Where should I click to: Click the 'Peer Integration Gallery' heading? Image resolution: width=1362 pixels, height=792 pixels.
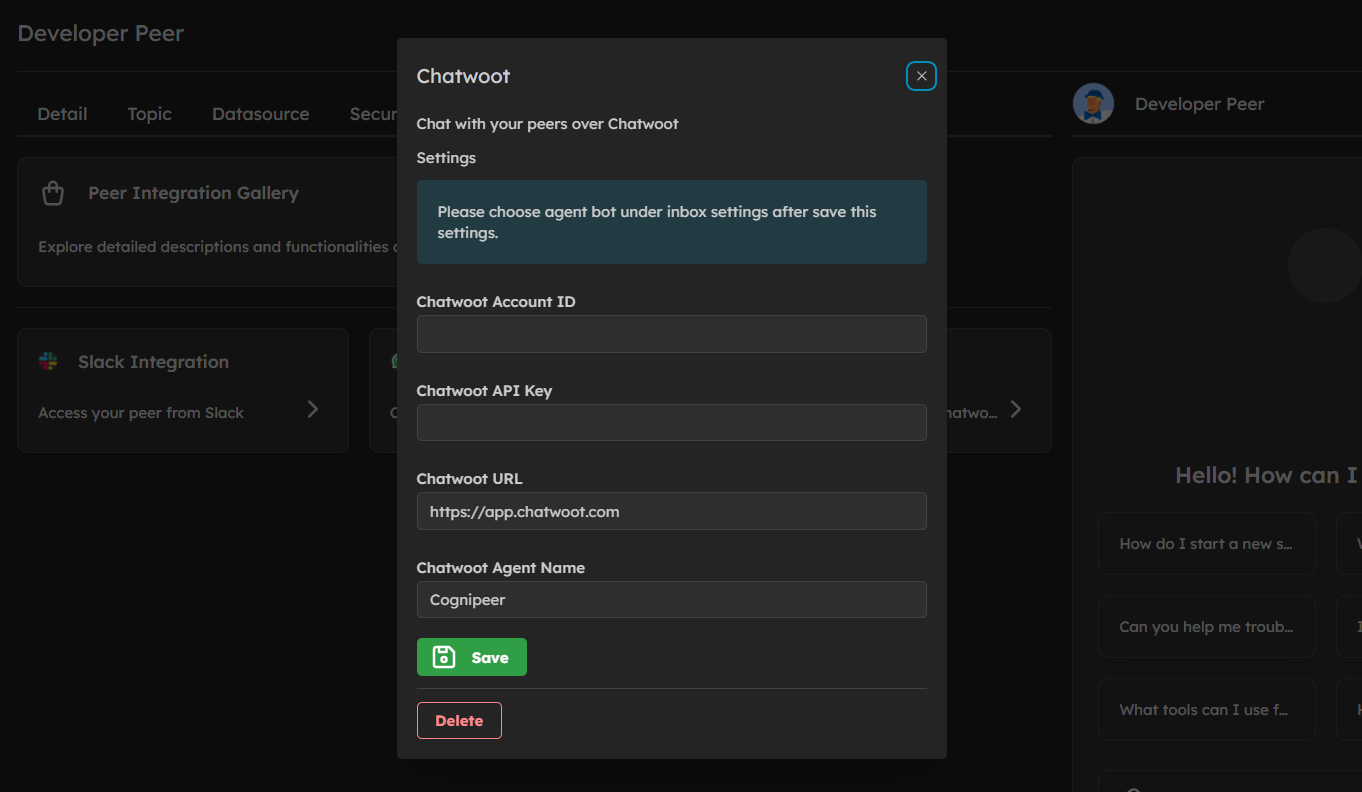coord(193,193)
